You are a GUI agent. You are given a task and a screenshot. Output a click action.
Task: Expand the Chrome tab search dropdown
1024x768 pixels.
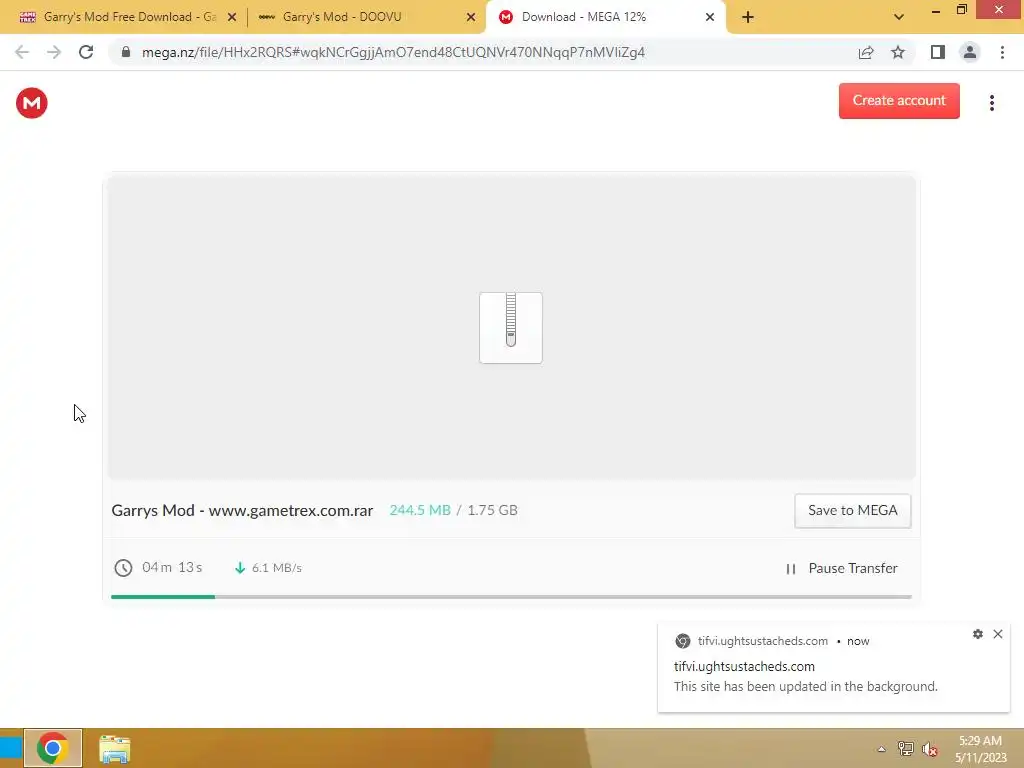899,17
